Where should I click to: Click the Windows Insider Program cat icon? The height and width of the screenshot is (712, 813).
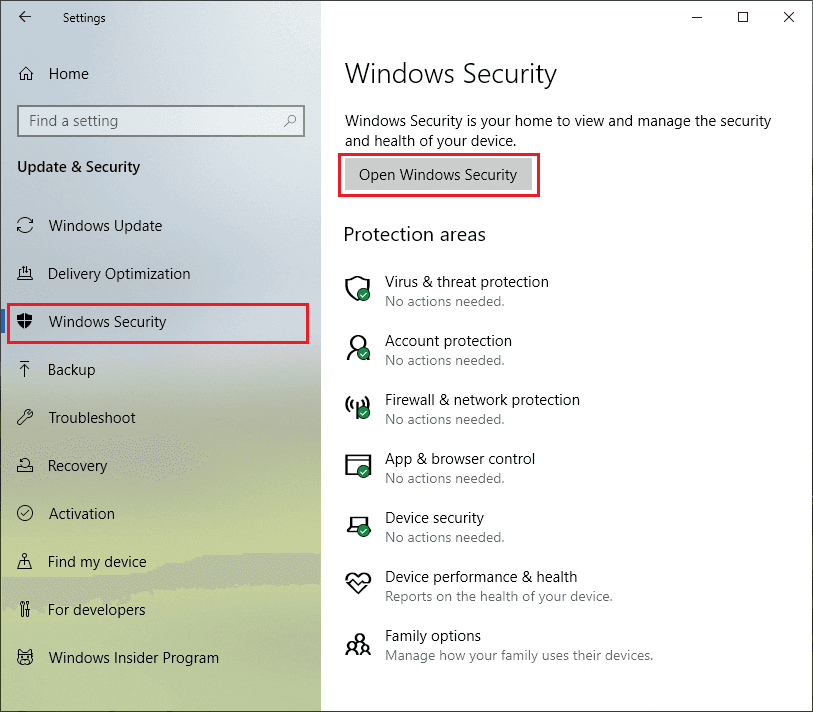coord(25,657)
